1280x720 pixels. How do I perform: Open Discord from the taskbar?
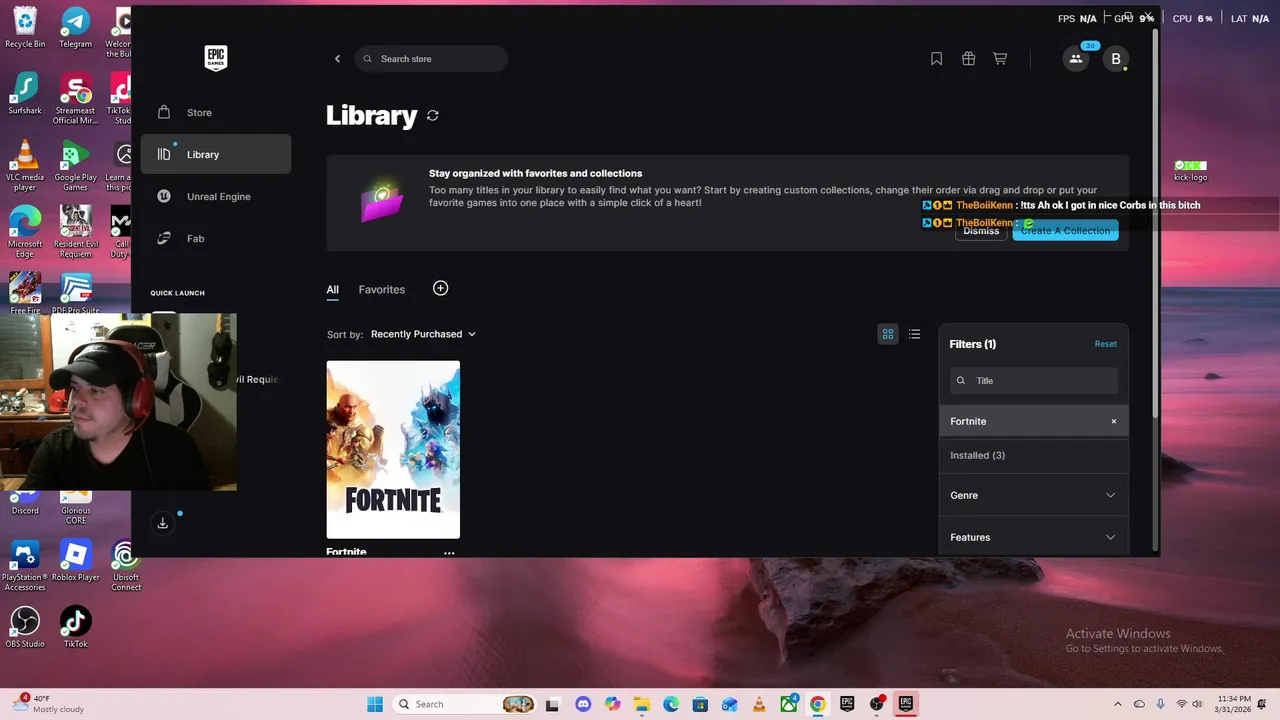tap(583, 704)
